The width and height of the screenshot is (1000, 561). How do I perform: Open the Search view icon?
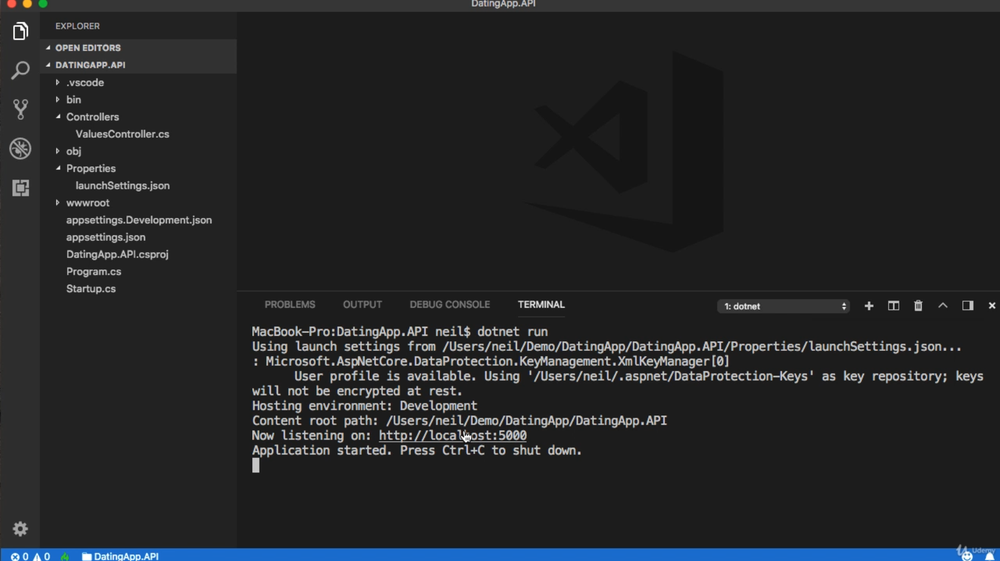pyautogui.click(x=20, y=70)
